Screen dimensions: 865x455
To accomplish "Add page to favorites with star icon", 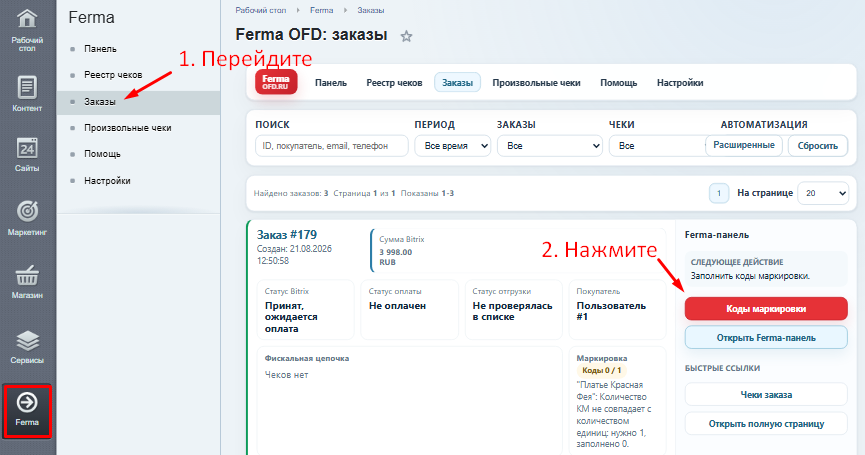I will [407, 36].
